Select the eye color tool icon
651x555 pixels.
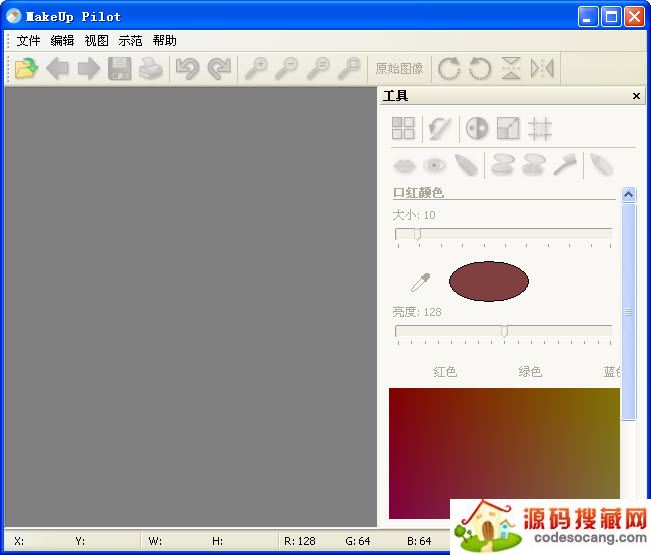coord(434,165)
